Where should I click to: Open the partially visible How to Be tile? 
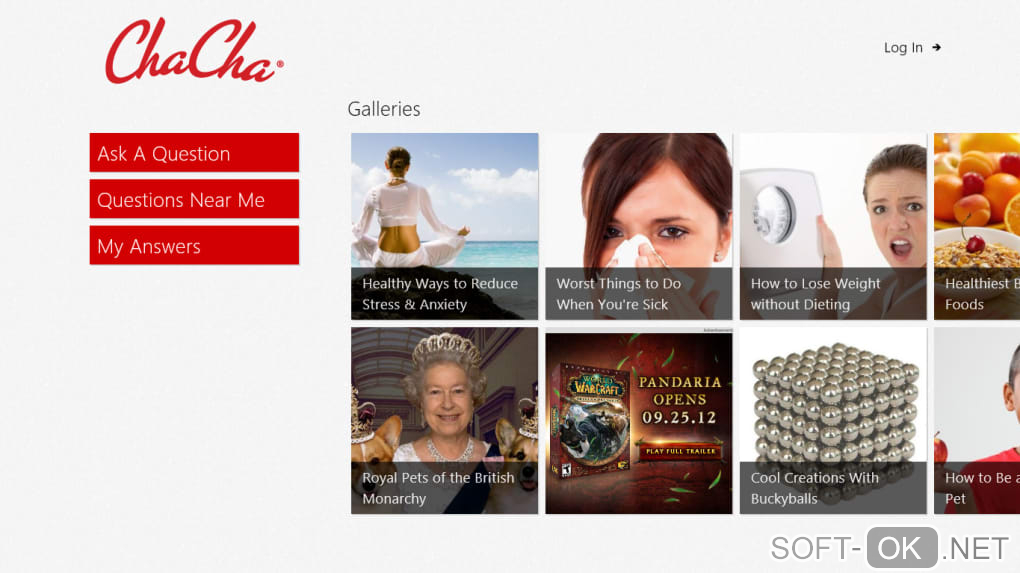click(x=977, y=420)
